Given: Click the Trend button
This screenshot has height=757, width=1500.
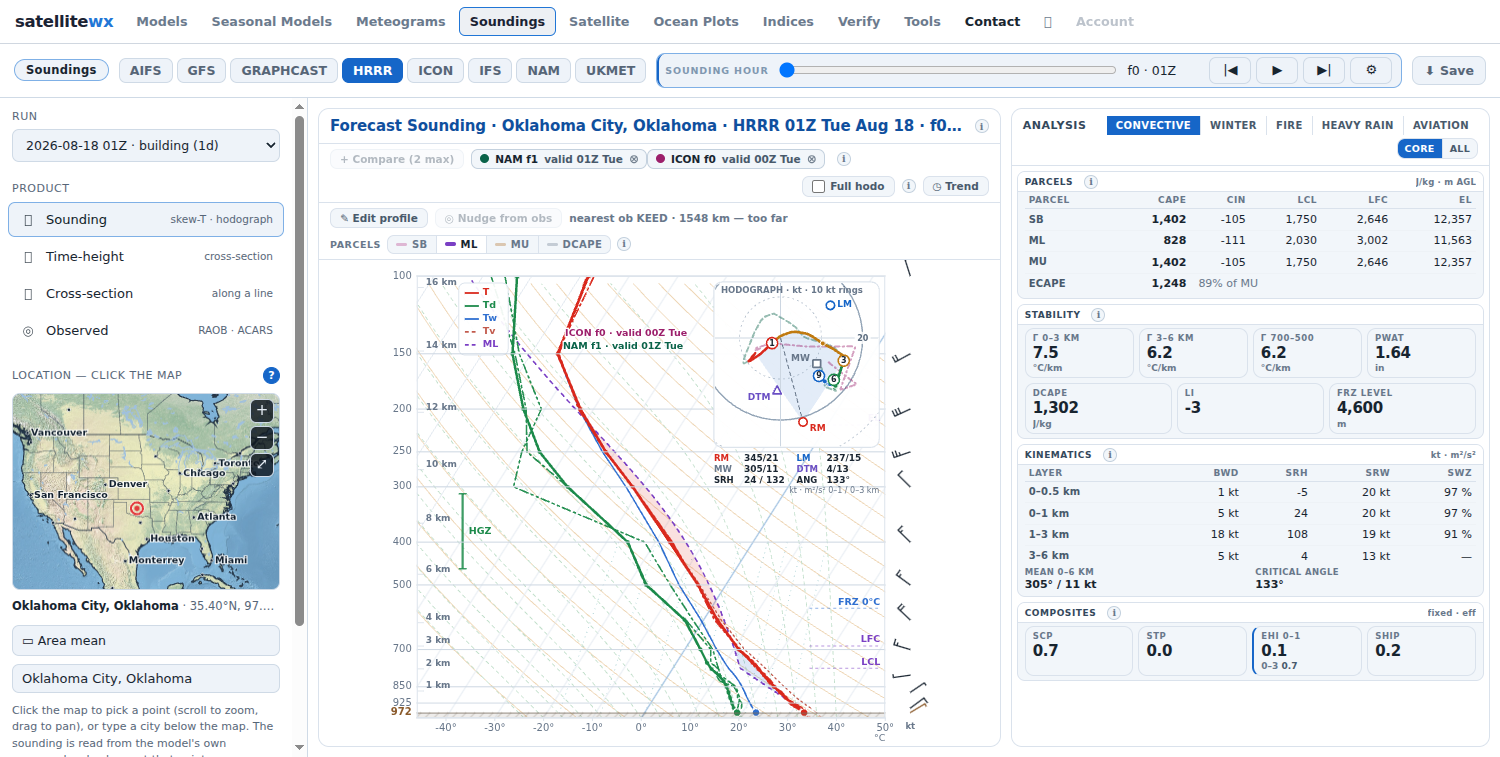Looking at the screenshot, I should [x=955, y=186].
